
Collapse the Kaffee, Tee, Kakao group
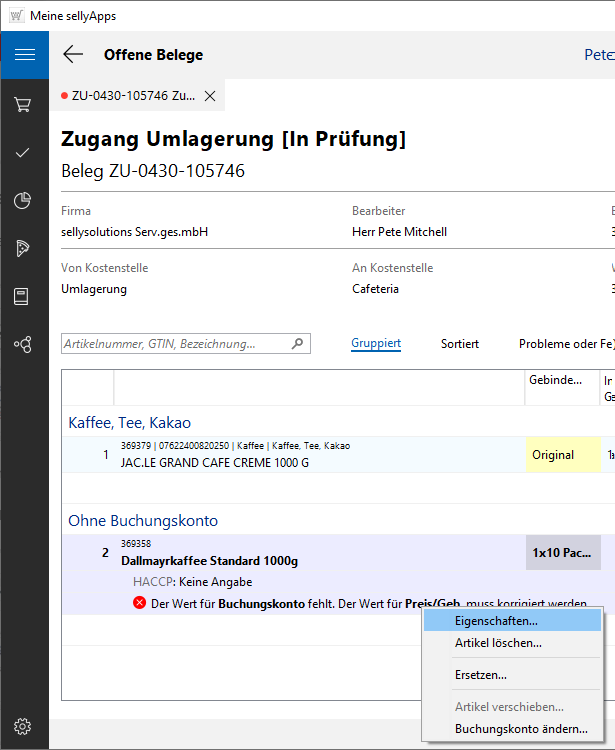tap(129, 422)
